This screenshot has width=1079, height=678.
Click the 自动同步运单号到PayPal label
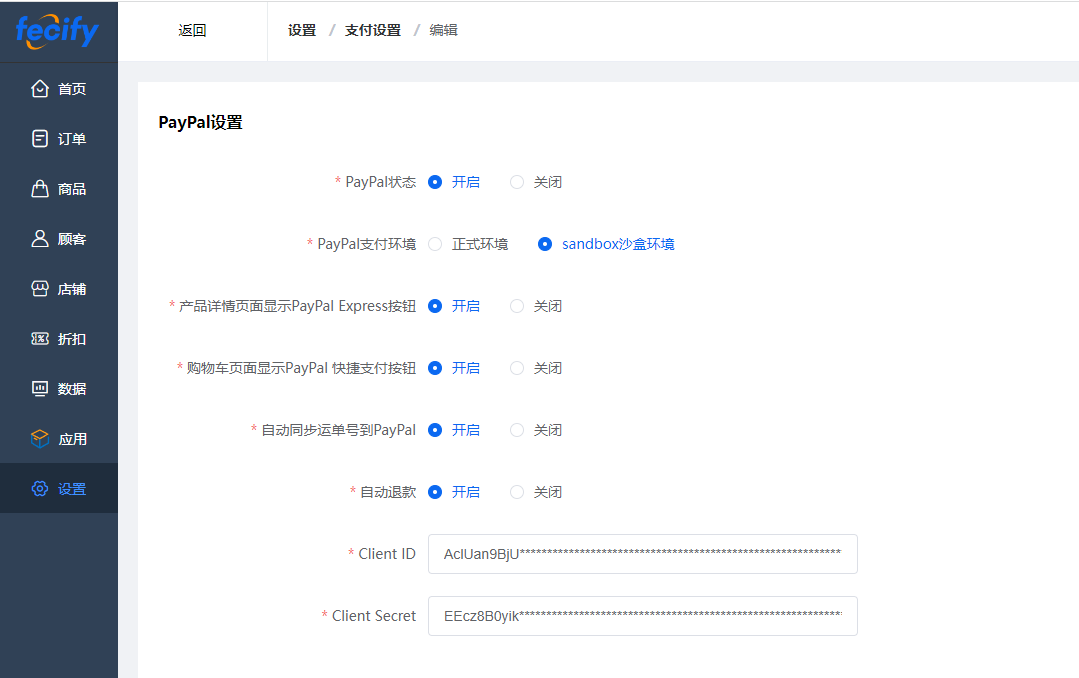[339, 430]
